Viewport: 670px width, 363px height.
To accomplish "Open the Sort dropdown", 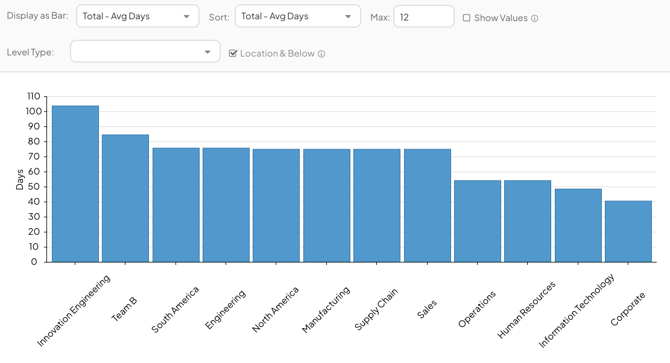I will pos(297,16).
